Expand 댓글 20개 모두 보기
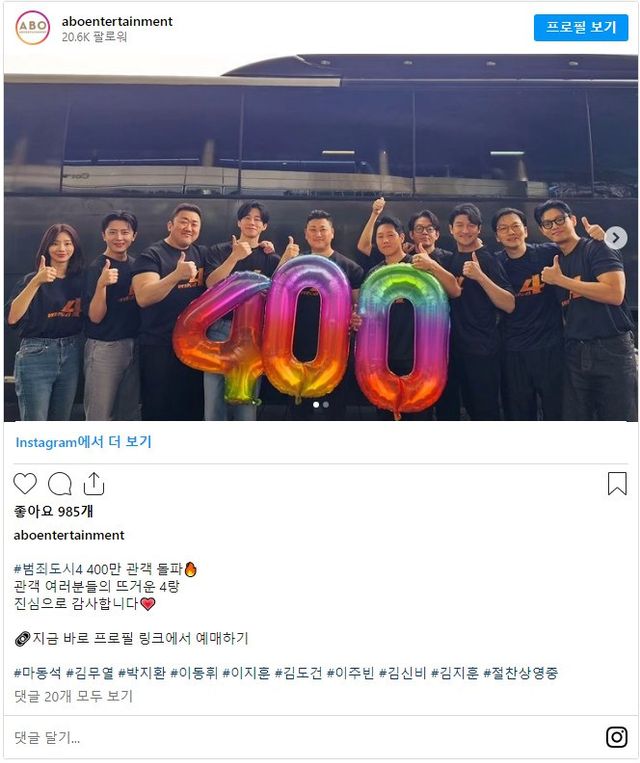The image size is (640, 763). click(73, 696)
